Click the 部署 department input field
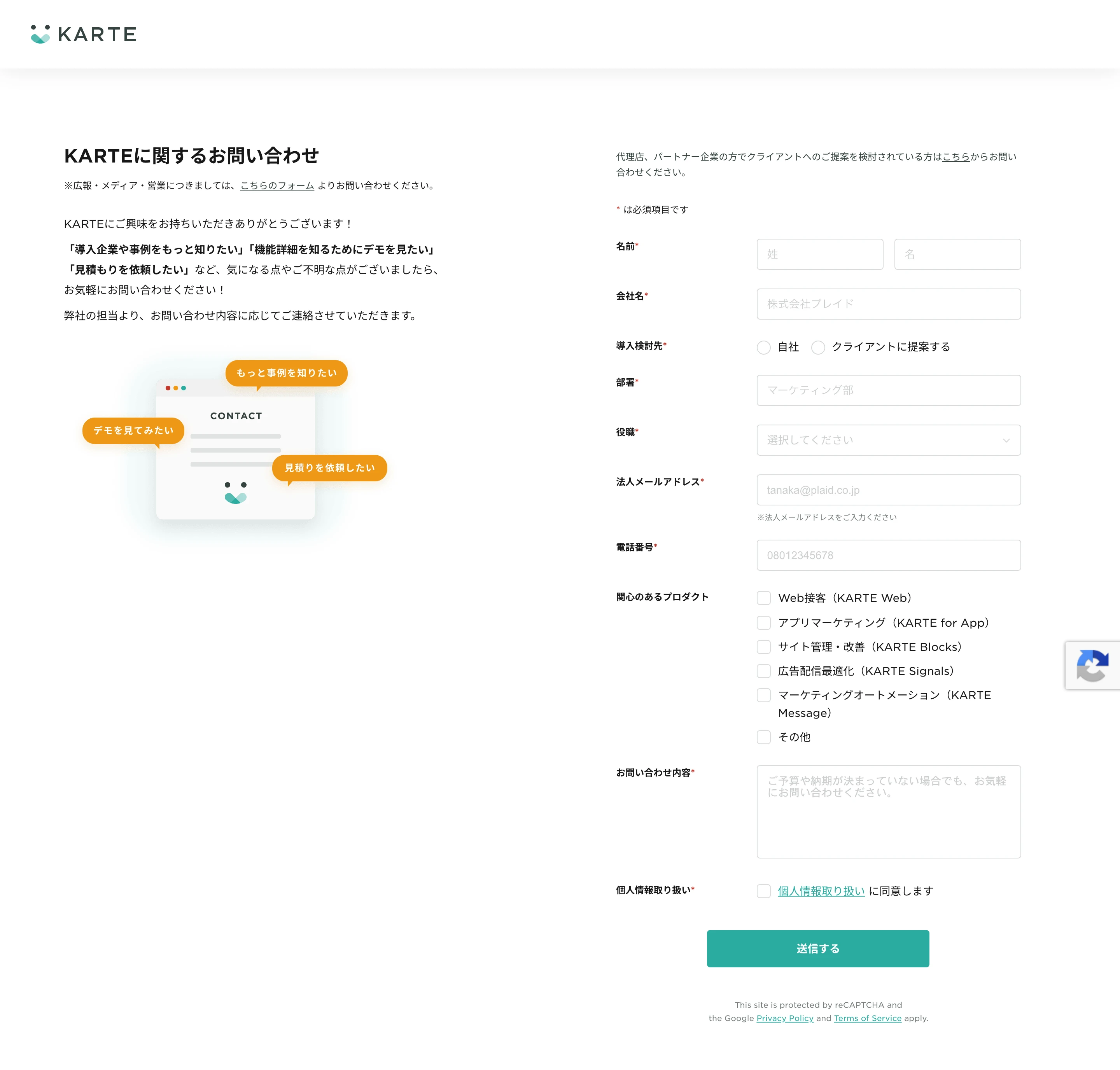The height and width of the screenshot is (1070, 1120). (x=888, y=390)
